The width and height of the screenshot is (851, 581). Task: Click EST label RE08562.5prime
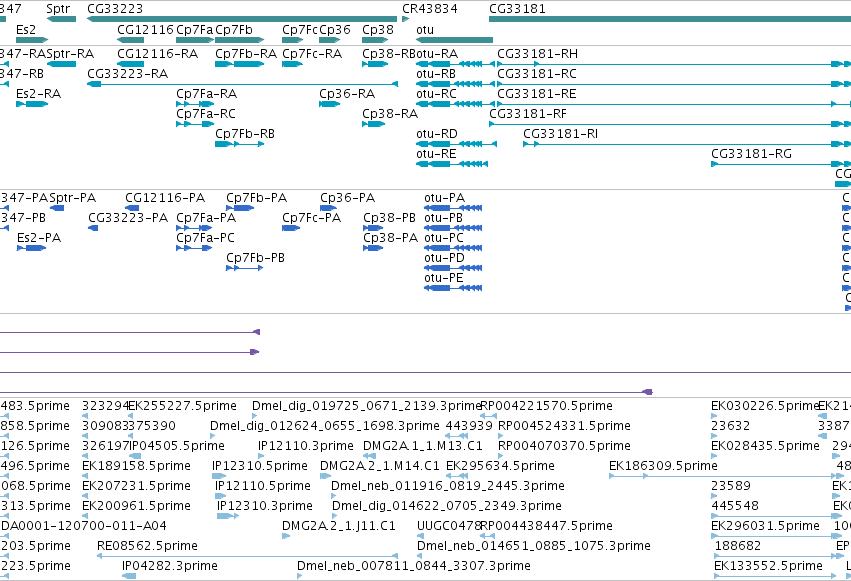tap(148, 546)
